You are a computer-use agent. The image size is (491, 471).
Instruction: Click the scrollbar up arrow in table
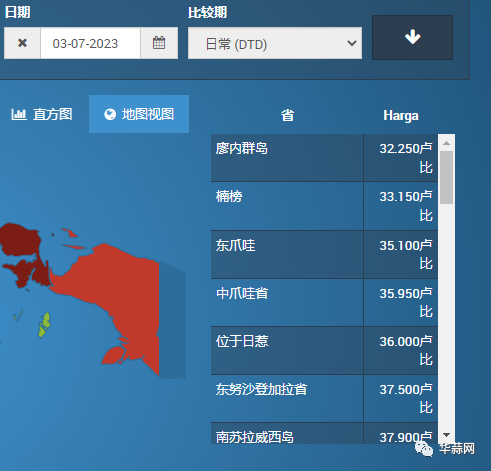(447, 143)
